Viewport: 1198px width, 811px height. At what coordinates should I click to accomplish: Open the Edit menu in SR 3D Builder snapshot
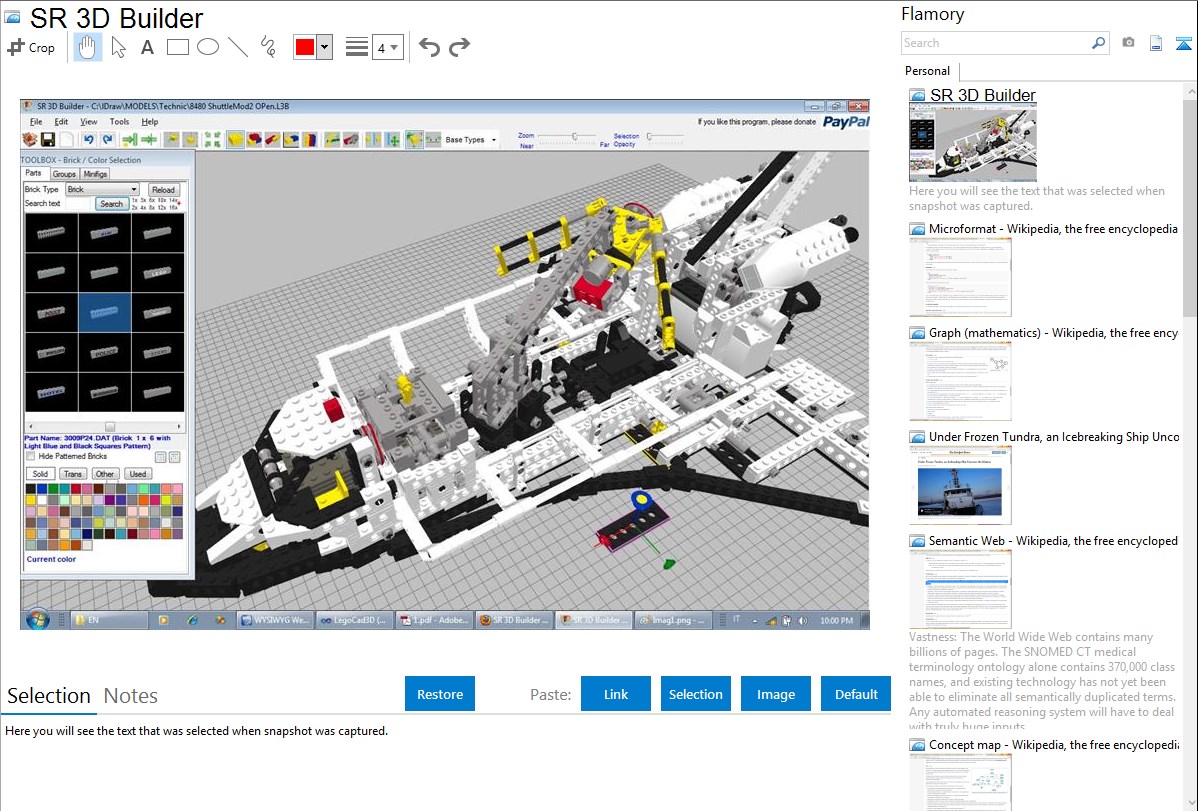[x=61, y=122]
